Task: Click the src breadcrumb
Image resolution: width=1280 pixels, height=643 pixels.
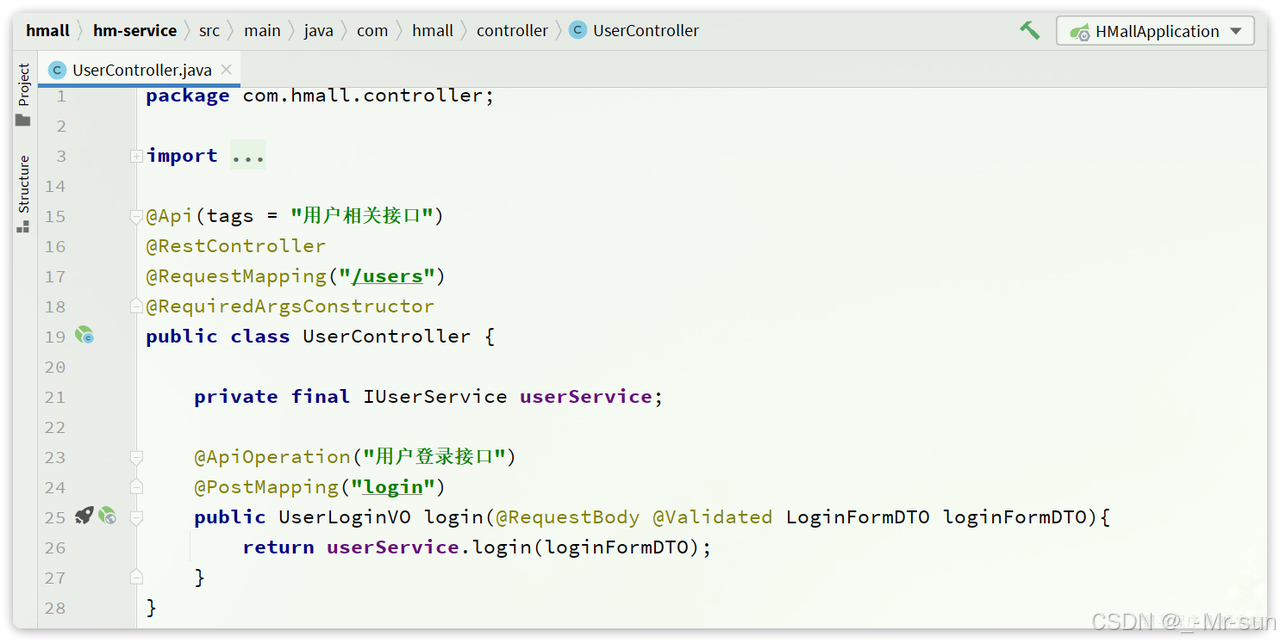Action: (209, 31)
